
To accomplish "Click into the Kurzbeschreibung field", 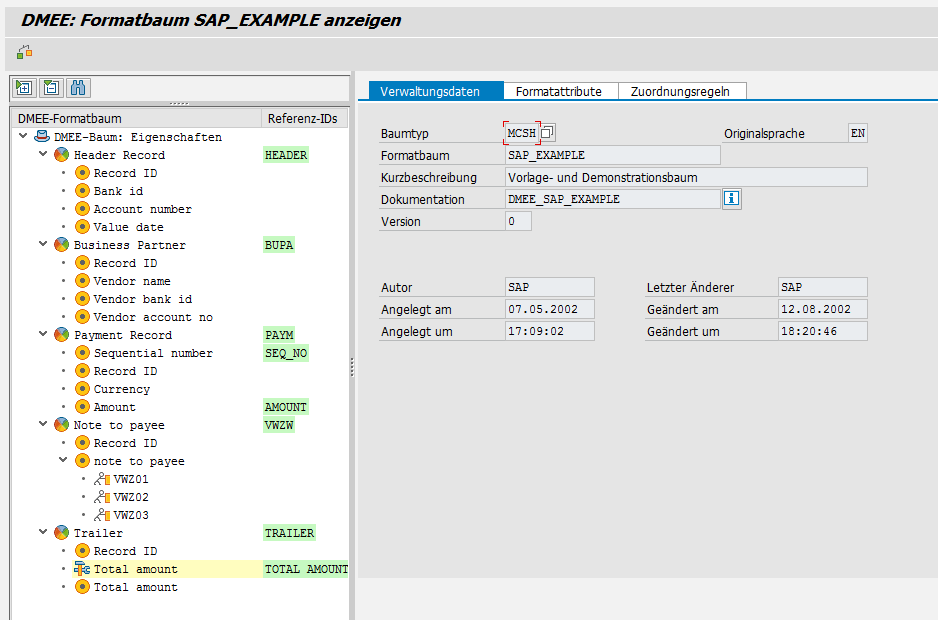I will tap(685, 177).
